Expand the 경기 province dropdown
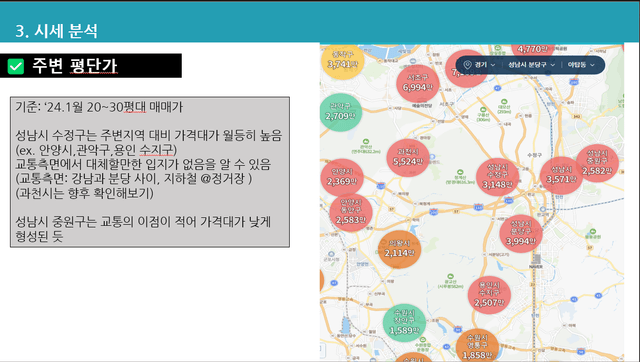 coord(484,65)
